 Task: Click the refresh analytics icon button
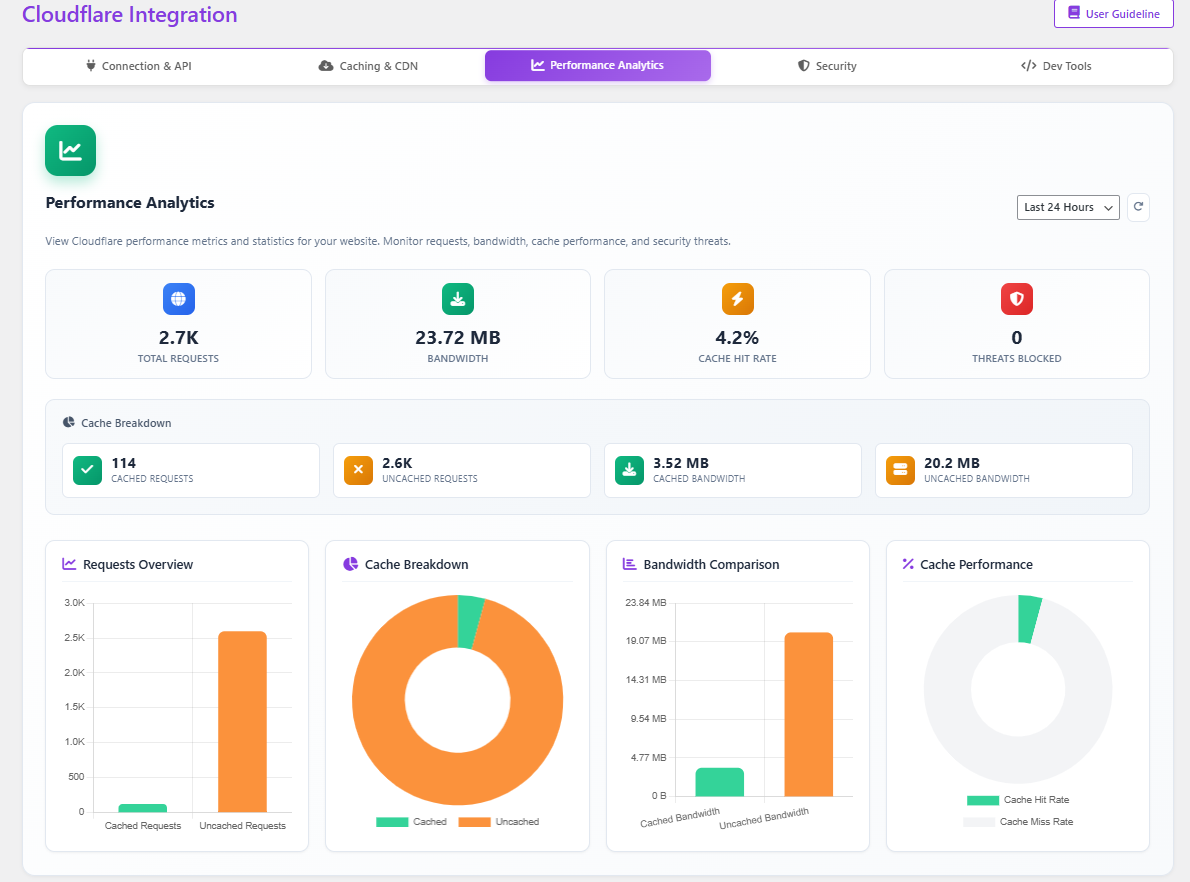click(x=1138, y=207)
